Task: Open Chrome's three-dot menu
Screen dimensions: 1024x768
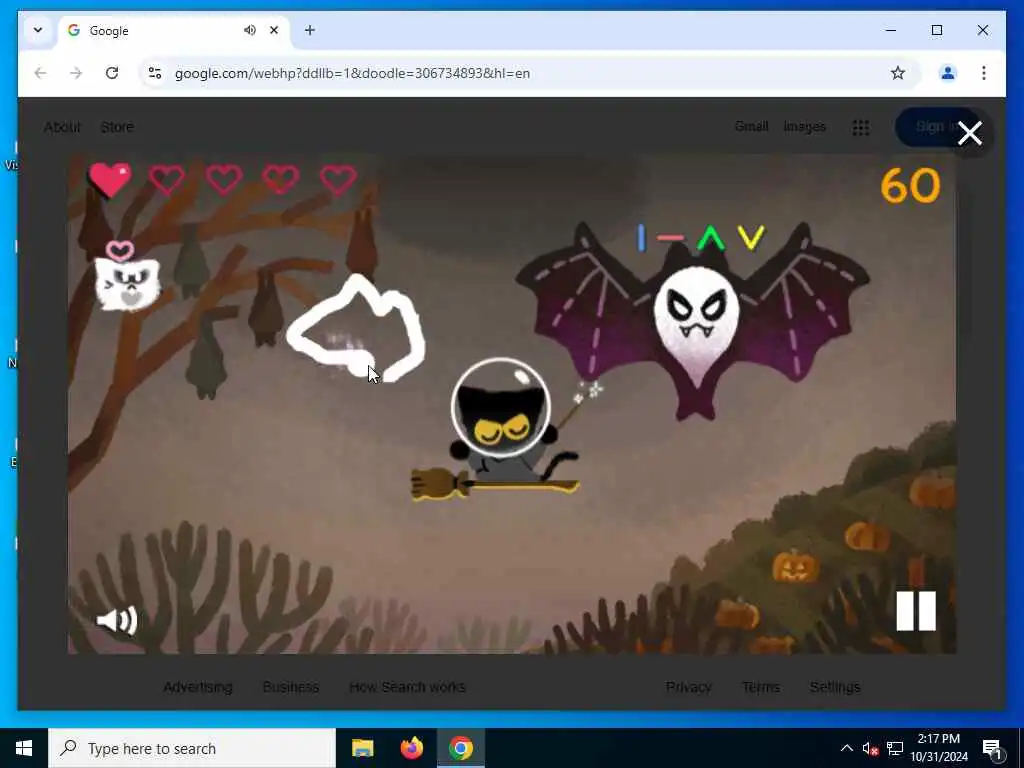Action: (x=984, y=73)
